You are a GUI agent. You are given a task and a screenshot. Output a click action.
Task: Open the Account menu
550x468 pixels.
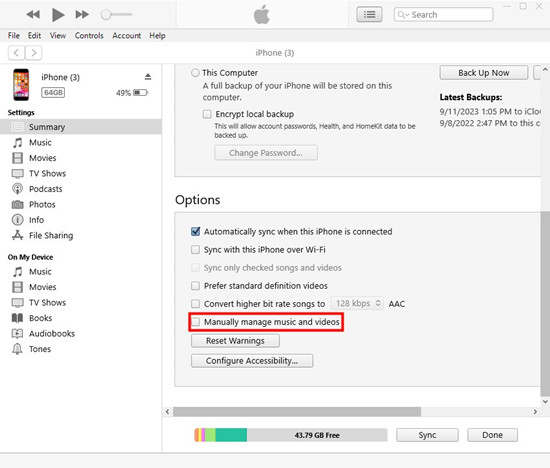[x=127, y=35]
